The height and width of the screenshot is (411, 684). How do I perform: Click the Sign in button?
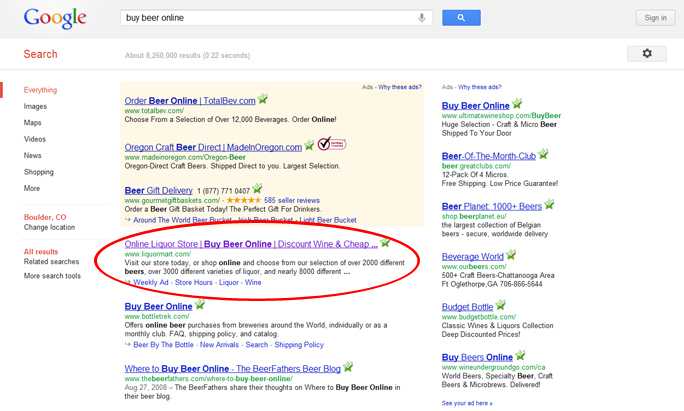[655, 18]
